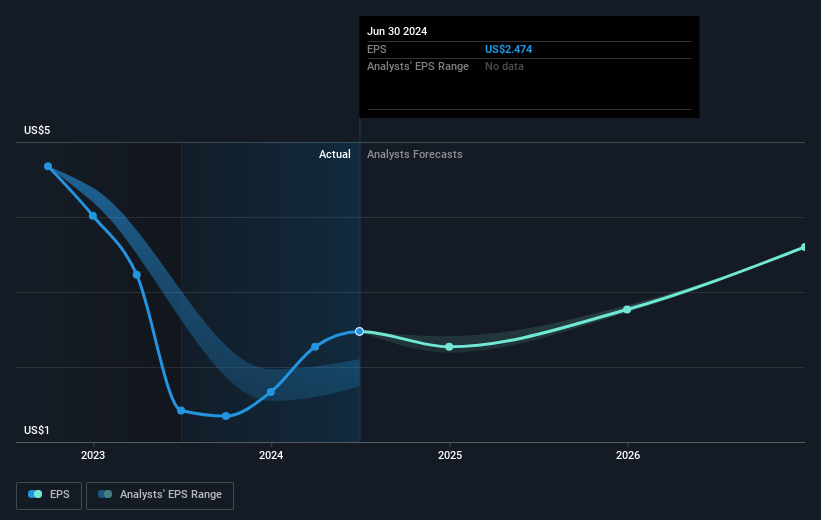
Task: Toggle the Analysts' EPS Range legend button
Action: (160, 495)
